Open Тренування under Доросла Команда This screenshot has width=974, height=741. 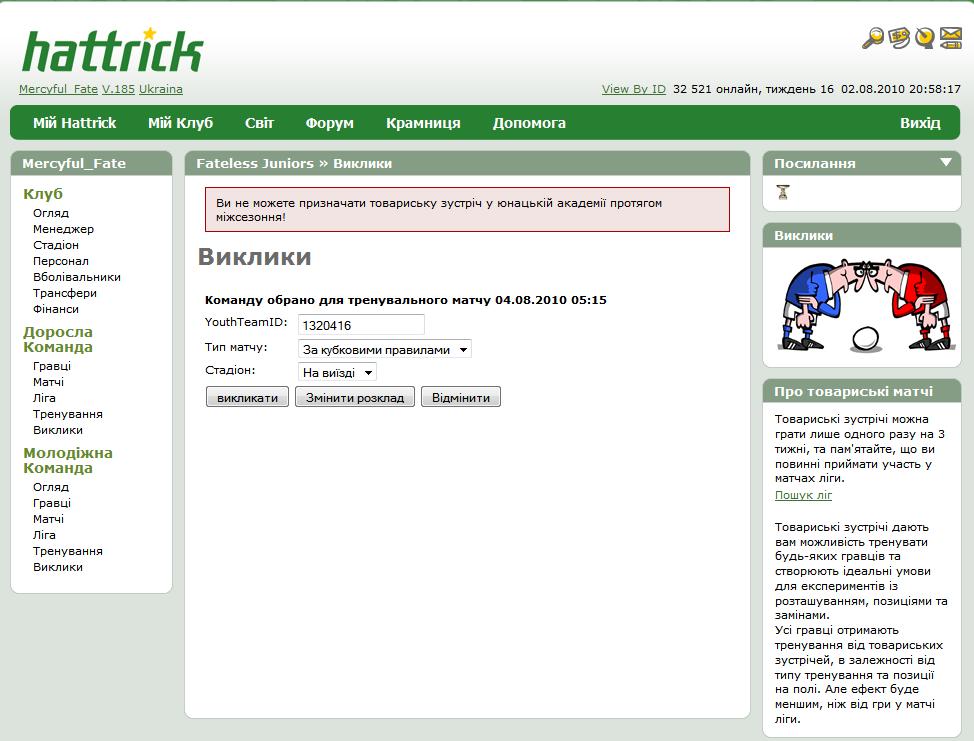(68, 414)
